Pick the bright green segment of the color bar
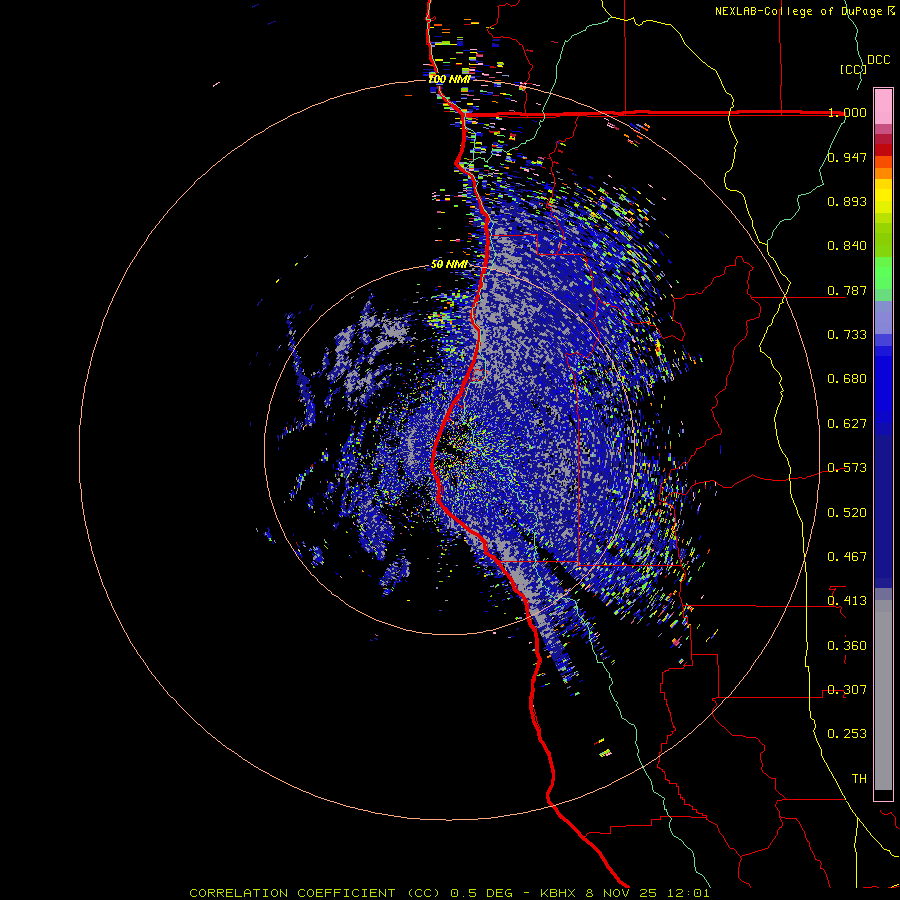 (883, 273)
